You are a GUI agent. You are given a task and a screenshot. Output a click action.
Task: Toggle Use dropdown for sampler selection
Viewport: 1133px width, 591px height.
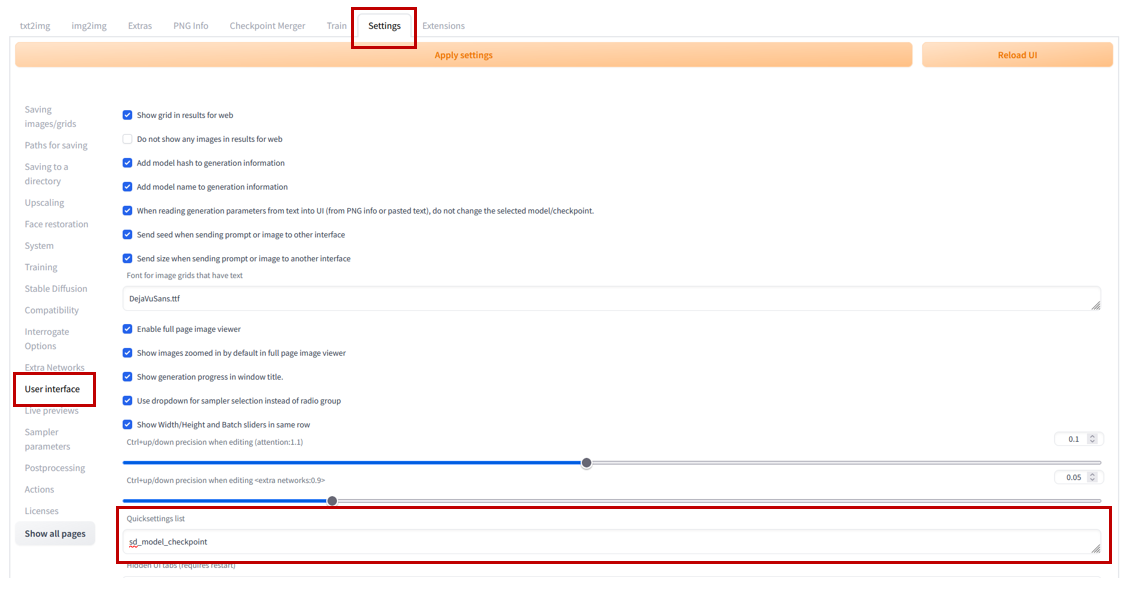click(128, 401)
